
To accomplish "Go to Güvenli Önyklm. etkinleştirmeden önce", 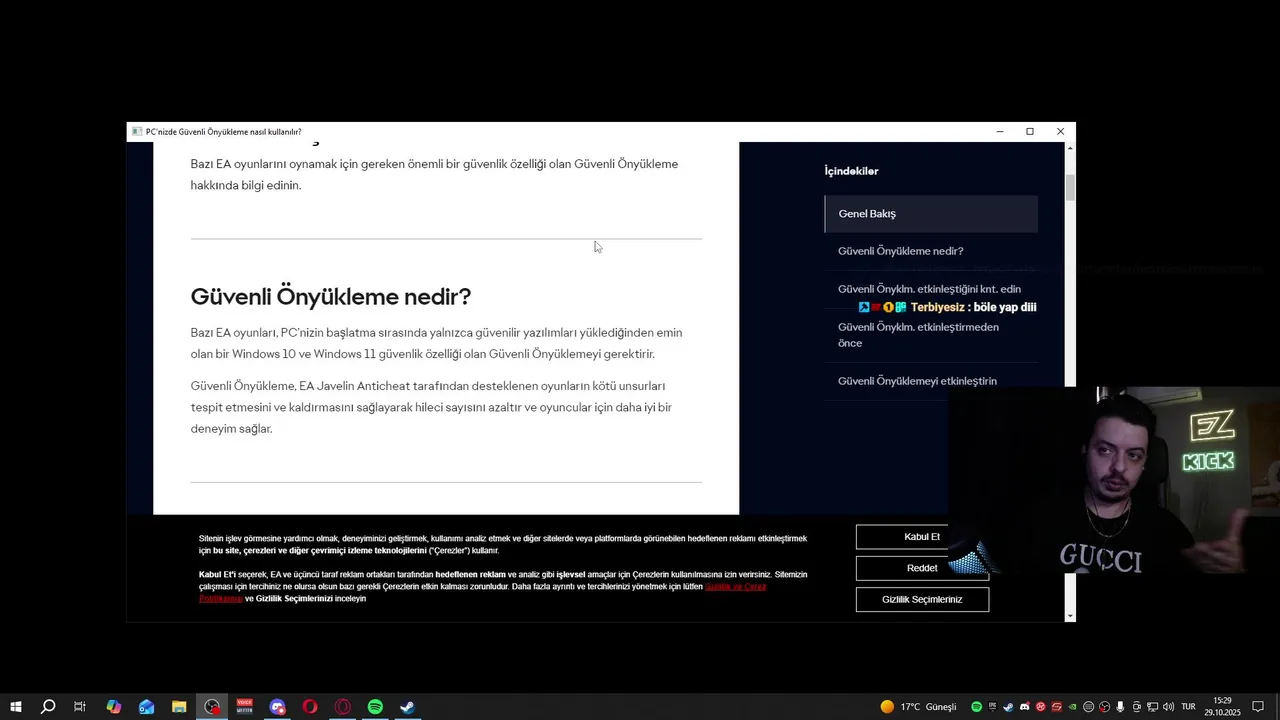I will click(x=918, y=335).
